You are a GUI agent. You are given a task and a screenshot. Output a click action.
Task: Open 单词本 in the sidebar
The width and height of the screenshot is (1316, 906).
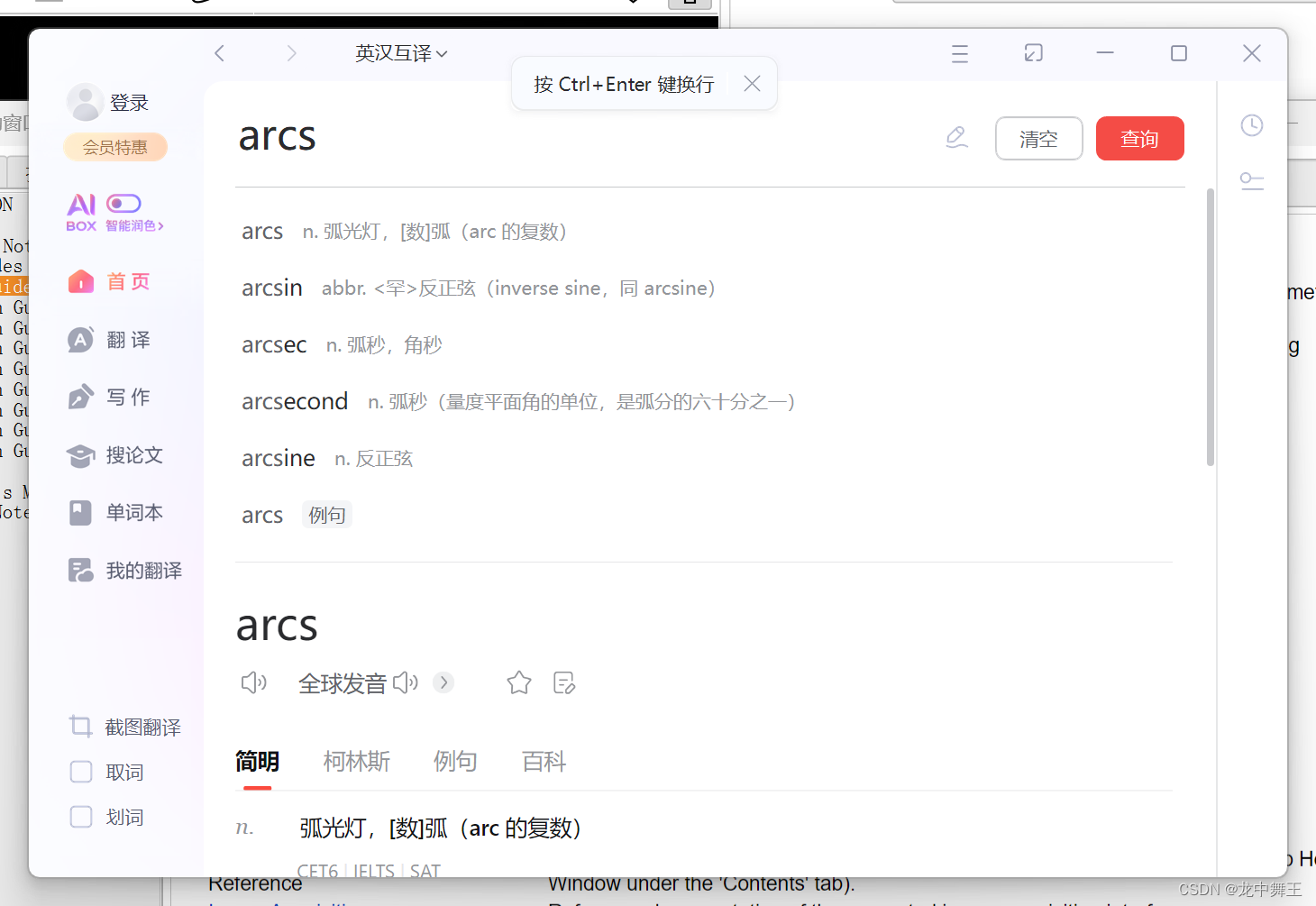[115, 513]
